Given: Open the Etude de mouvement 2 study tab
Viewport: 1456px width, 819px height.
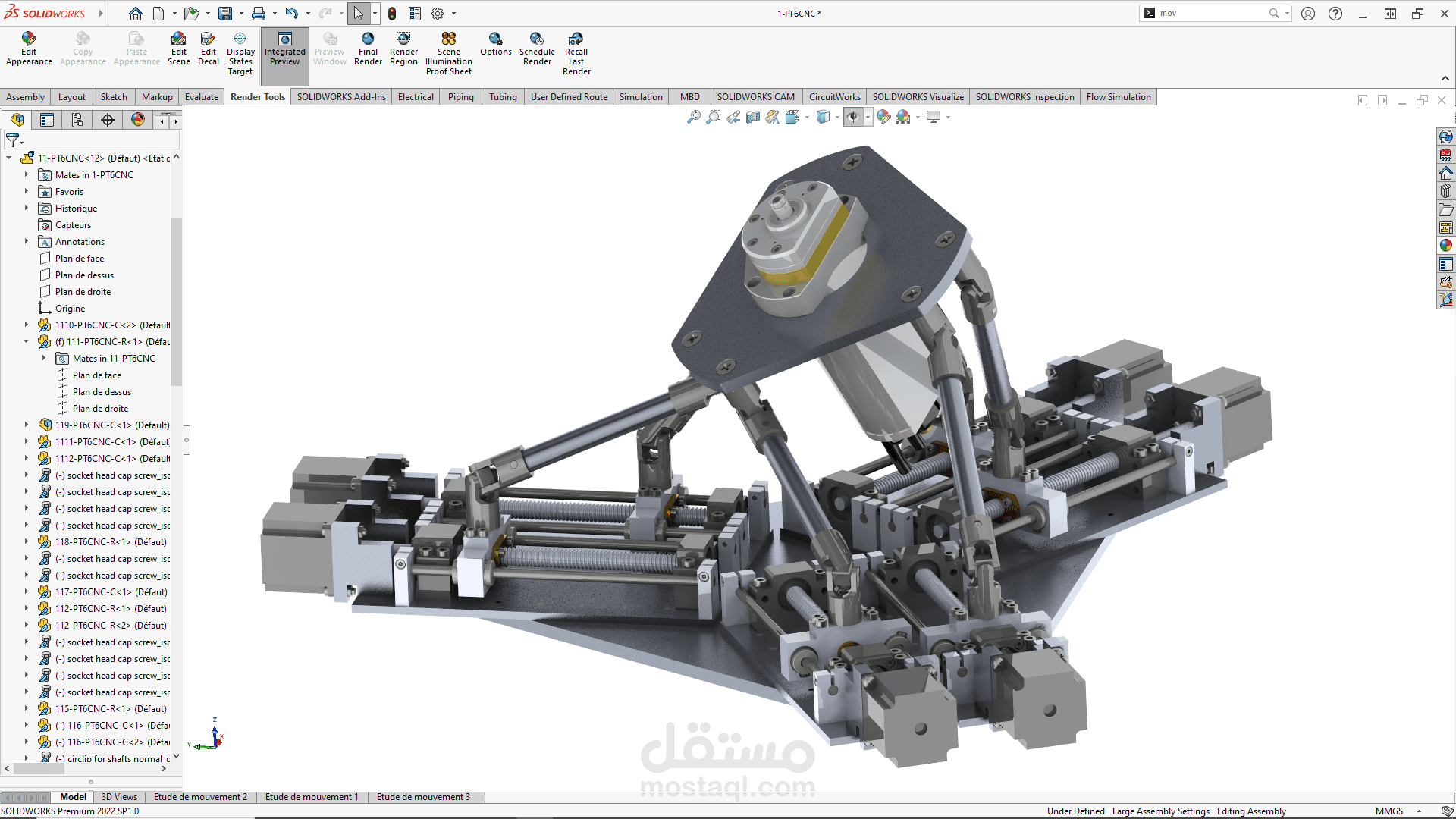Looking at the screenshot, I should click(x=200, y=797).
